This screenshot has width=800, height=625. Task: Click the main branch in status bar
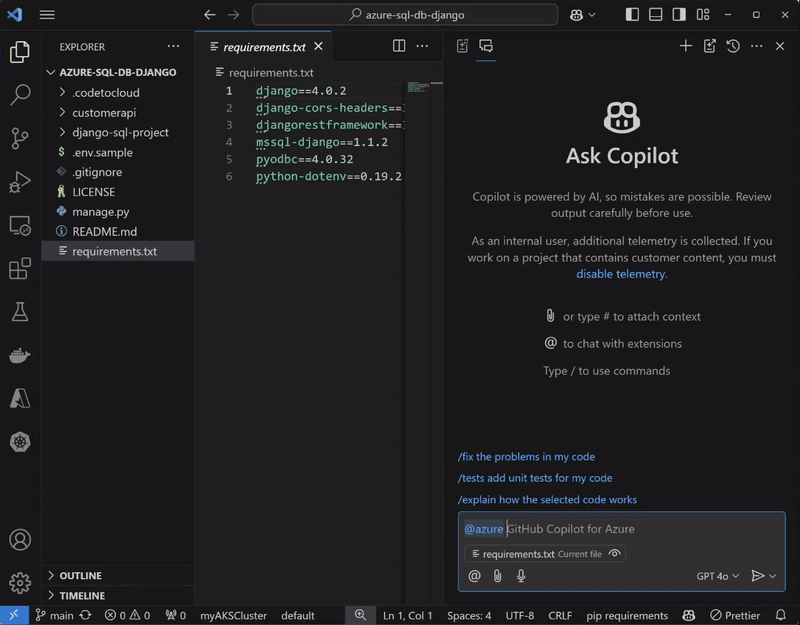tap(55, 615)
